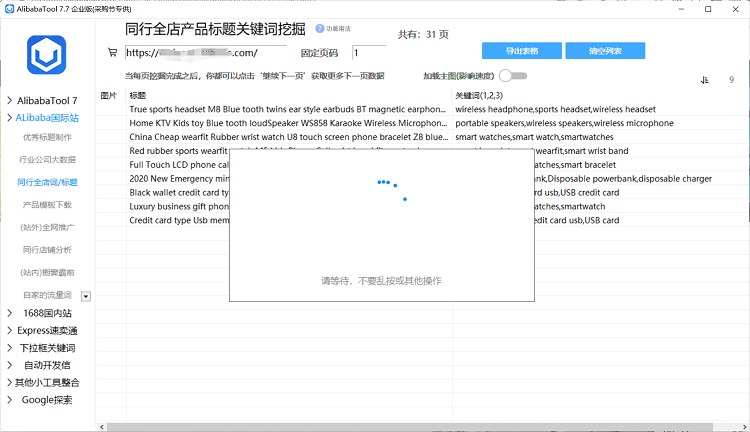The image size is (750, 432).
Task: Select the 同行全店词/标题 menu item
Action: tap(47, 182)
